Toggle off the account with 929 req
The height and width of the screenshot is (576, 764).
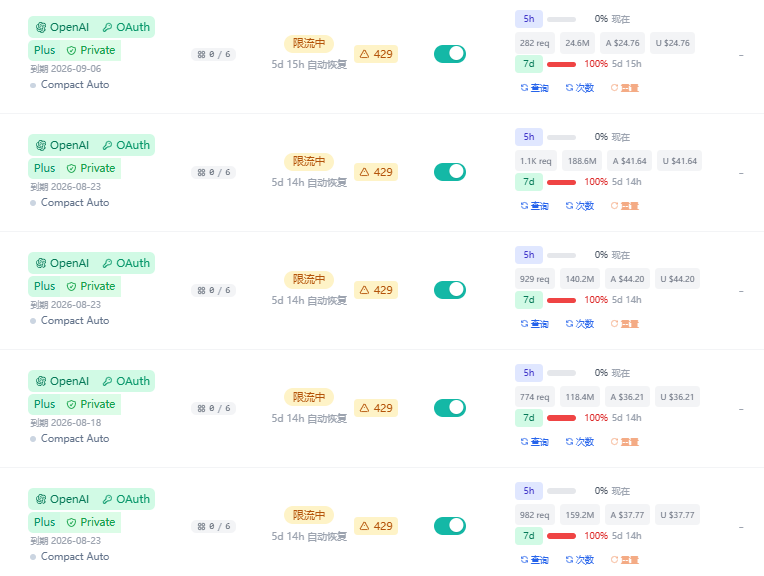[450, 290]
